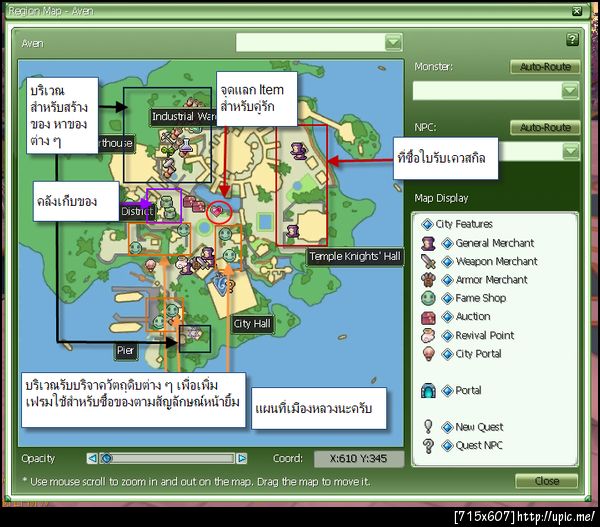Toggle Revival Point visibility diamond
This screenshot has width=600, height=527.
coord(447,336)
